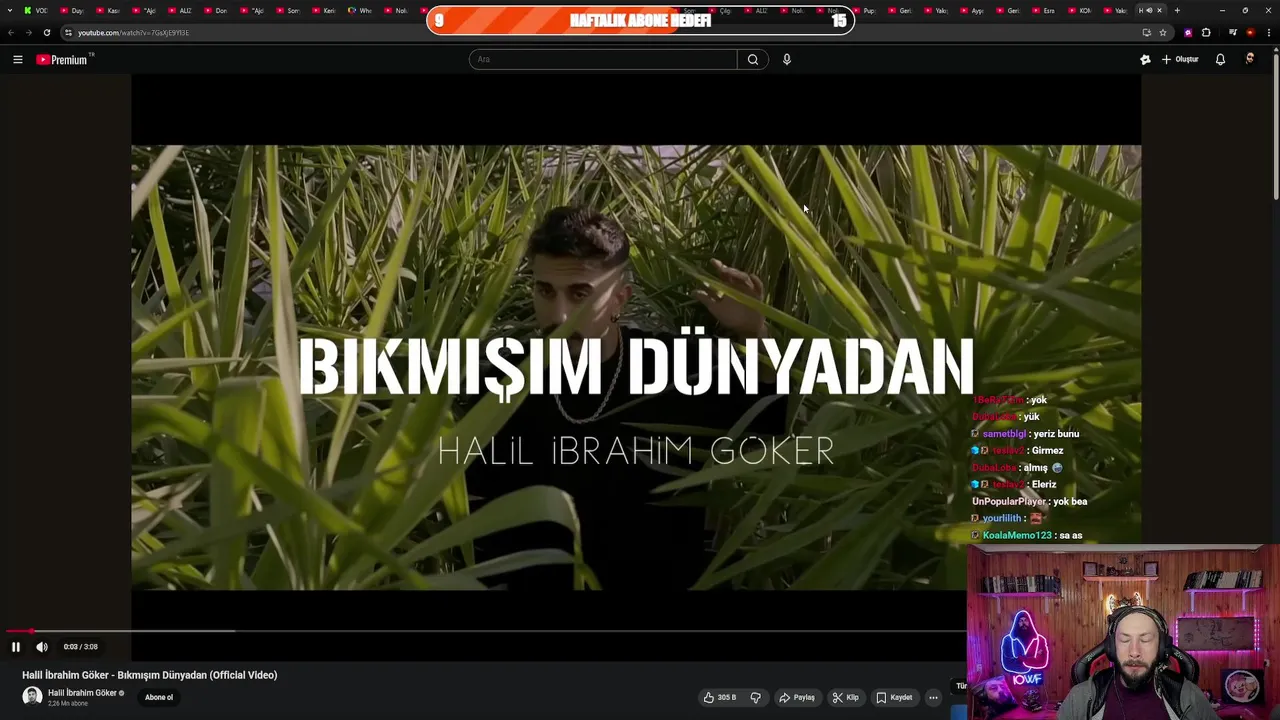This screenshot has height=720, width=1280.
Task: Open a new browser tab
Action: [x=1177, y=10]
